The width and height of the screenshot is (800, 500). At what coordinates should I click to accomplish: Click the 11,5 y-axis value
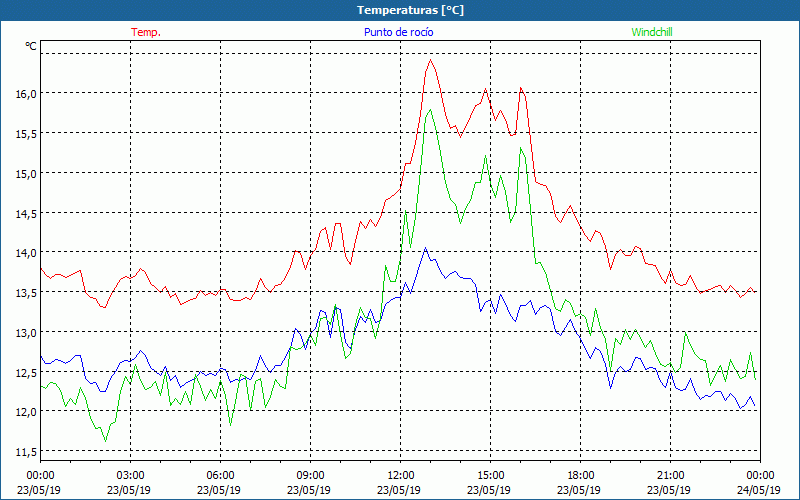click(x=26, y=451)
